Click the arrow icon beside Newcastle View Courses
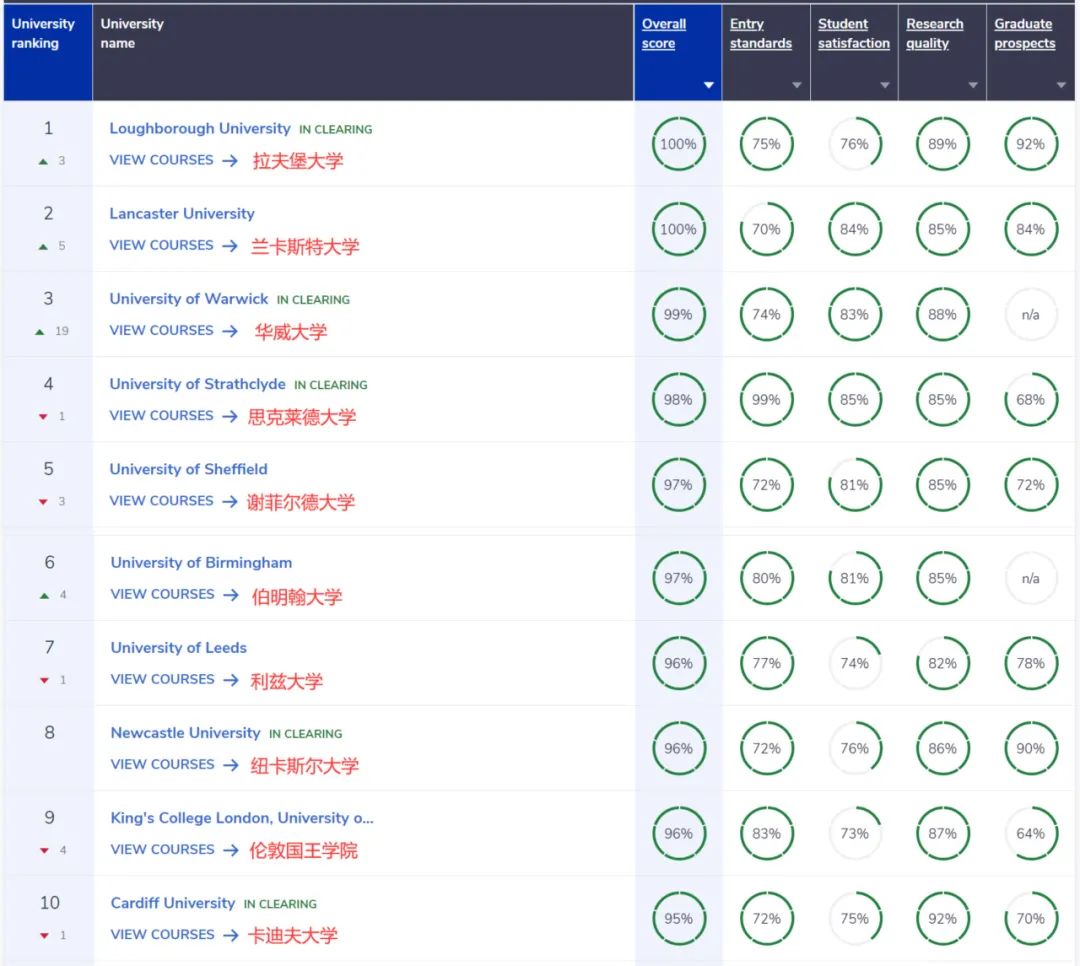1080x966 pixels. pyautogui.click(x=231, y=765)
